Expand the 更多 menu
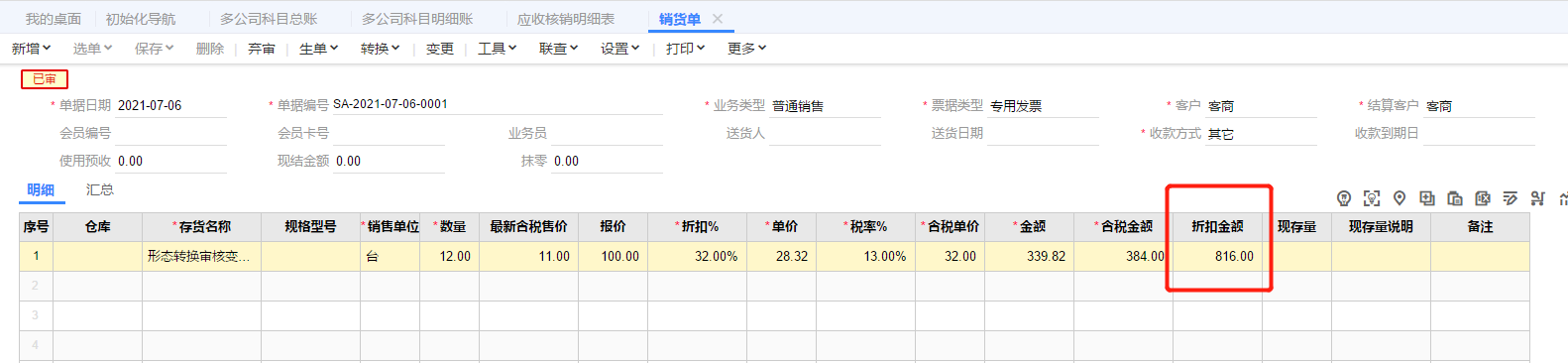The height and width of the screenshot is (363, 1568). [x=746, y=49]
